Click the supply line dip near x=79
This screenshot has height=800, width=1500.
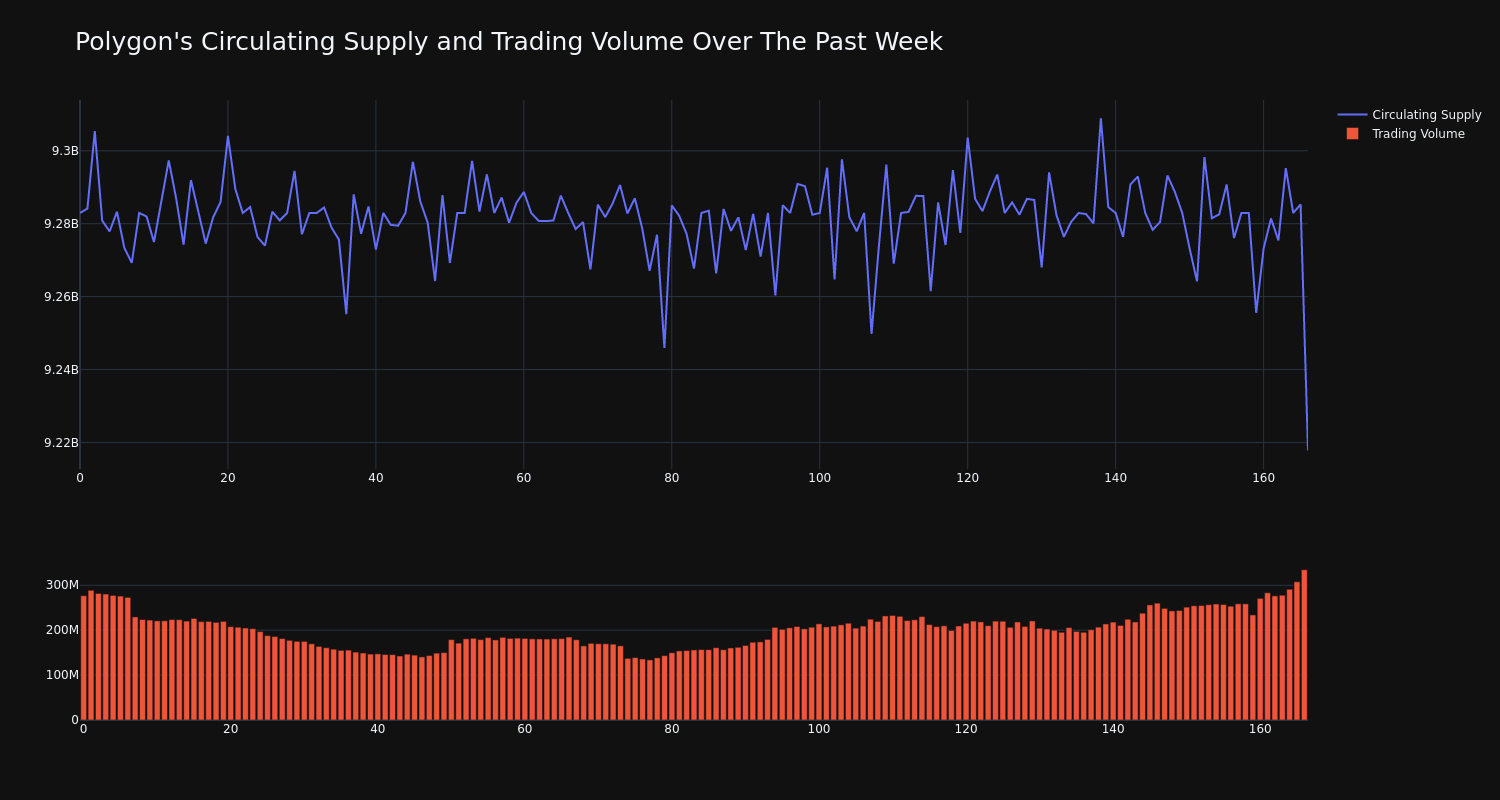pyautogui.click(x=664, y=347)
